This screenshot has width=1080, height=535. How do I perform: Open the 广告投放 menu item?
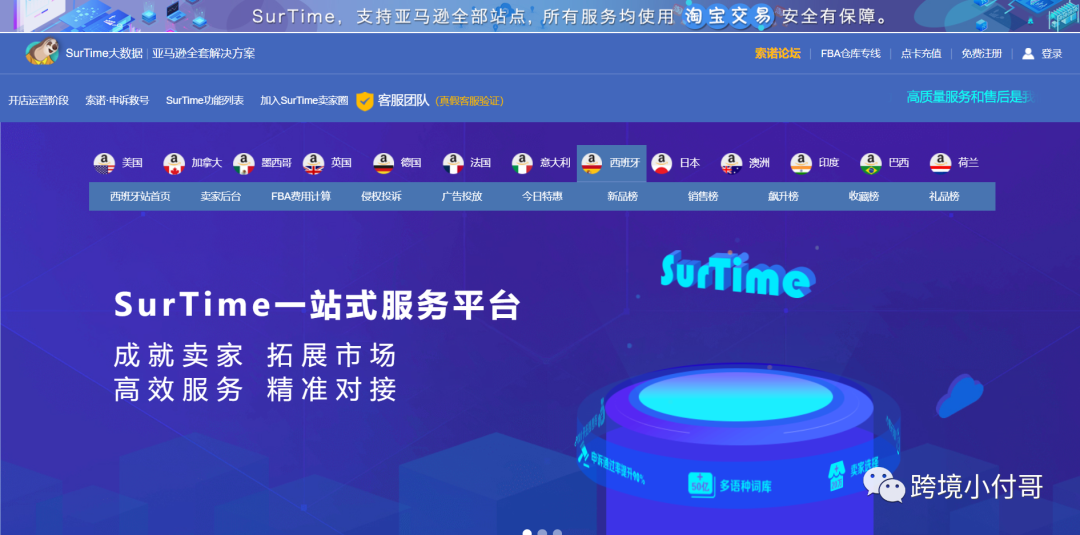[x=461, y=196]
